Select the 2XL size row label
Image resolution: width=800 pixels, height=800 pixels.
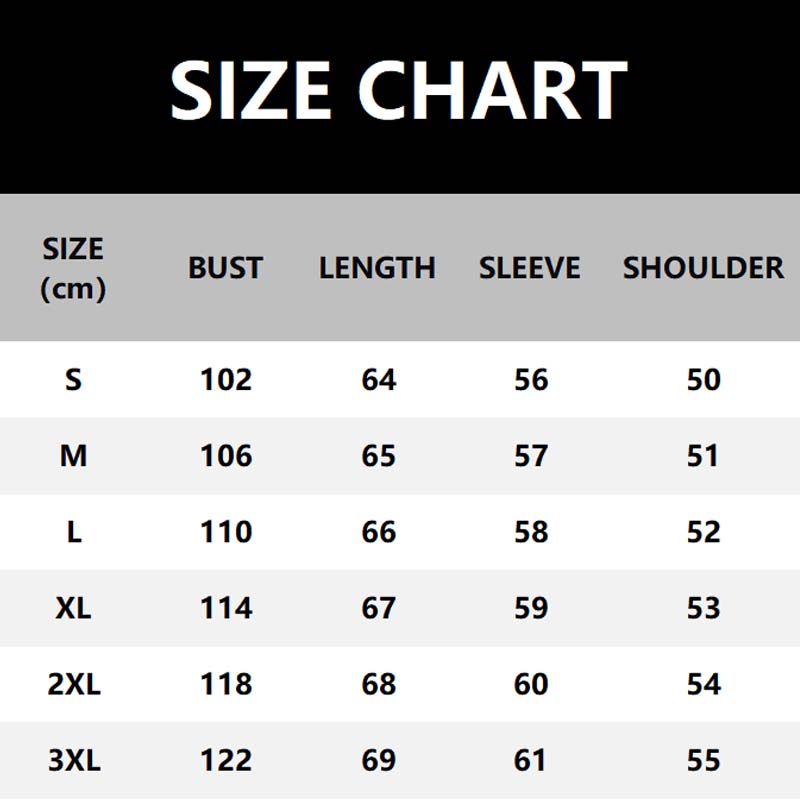pos(73,684)
